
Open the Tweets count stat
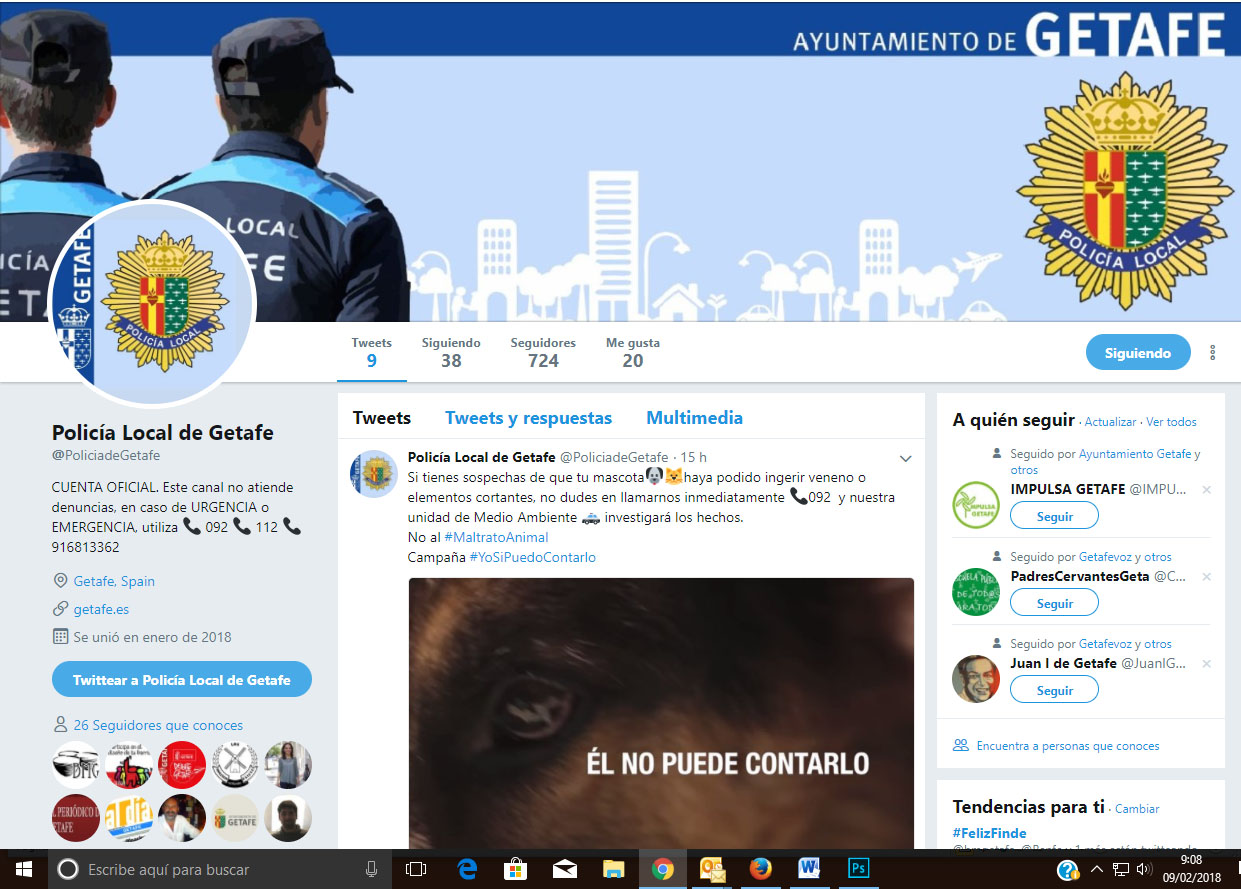pyautogui.click(x=371, y=352)
